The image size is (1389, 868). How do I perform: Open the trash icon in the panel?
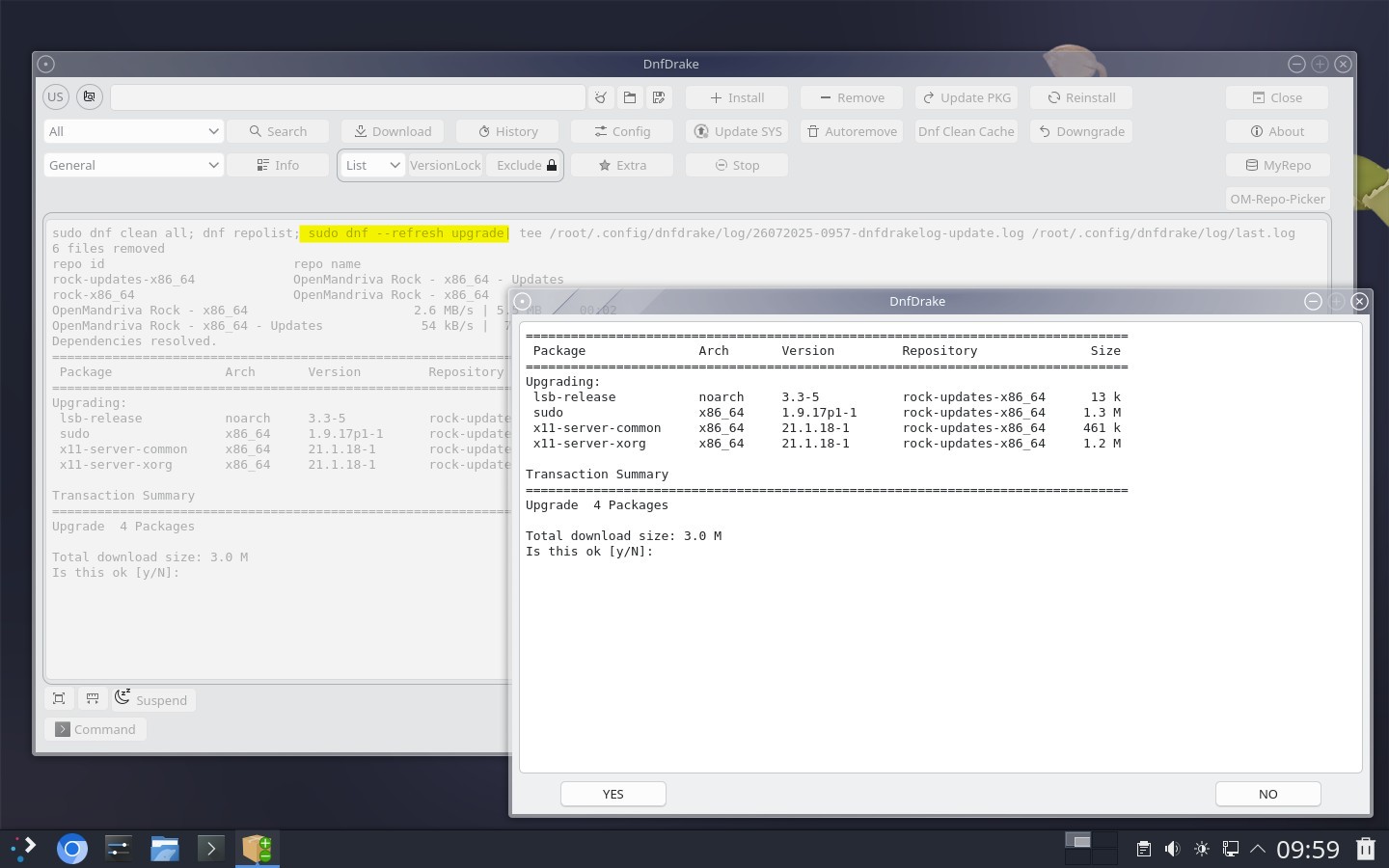click(x=1366, y=849)
